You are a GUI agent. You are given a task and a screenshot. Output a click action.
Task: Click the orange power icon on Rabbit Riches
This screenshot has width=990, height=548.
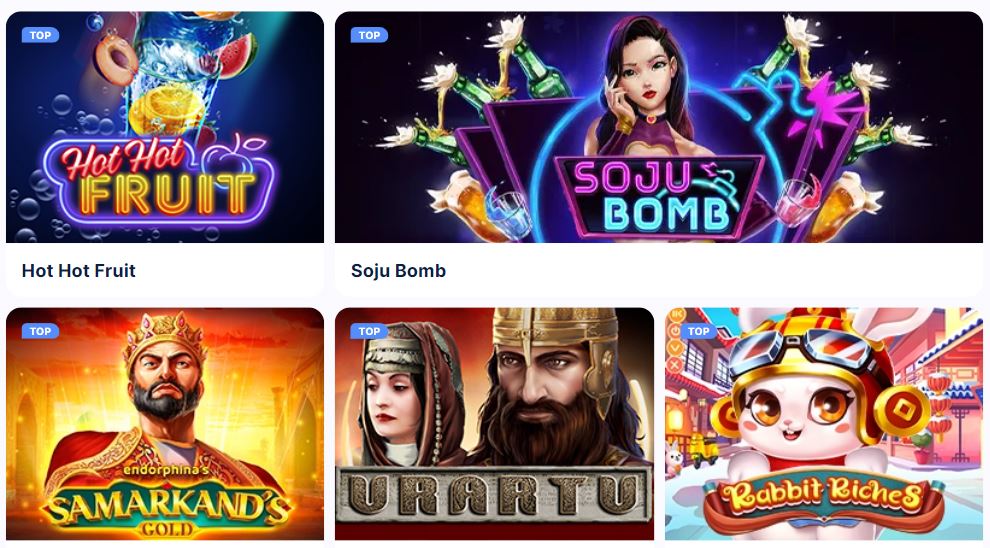coord(675,331)
